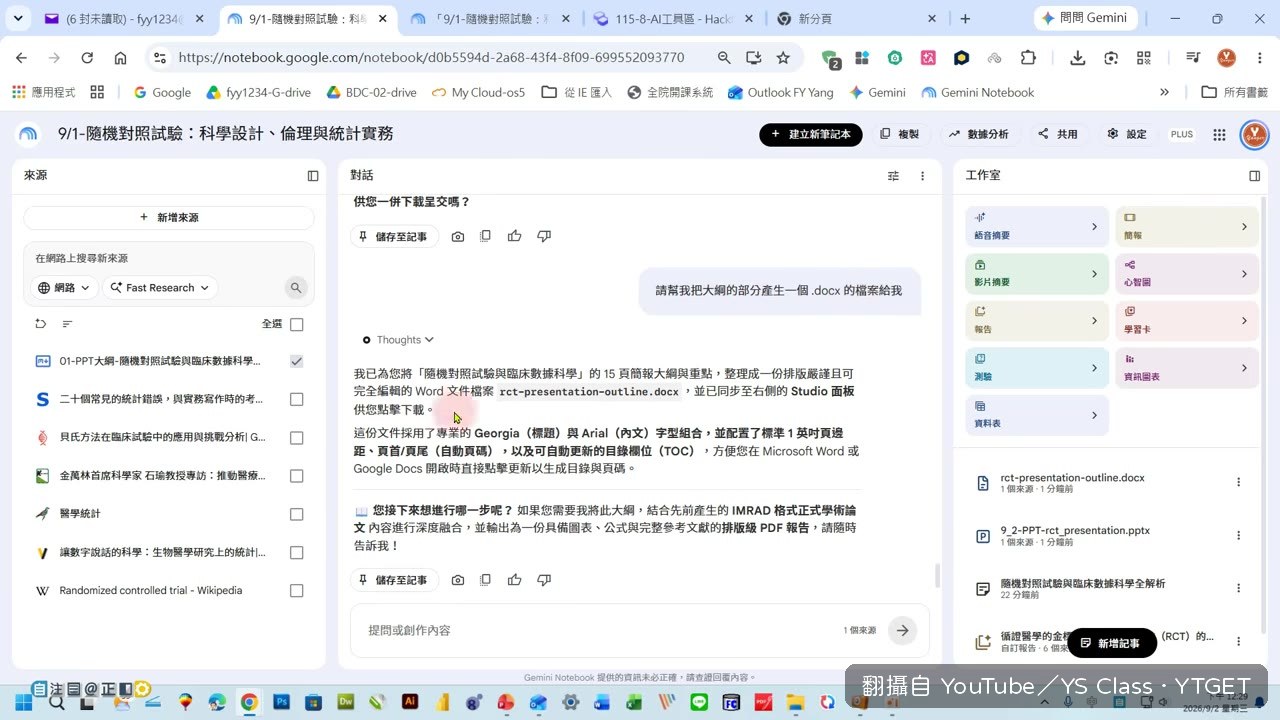The width and height of the screenshot is (1280, 720).
Task: Copy the latest response using the copy icon
Action: 485,580
